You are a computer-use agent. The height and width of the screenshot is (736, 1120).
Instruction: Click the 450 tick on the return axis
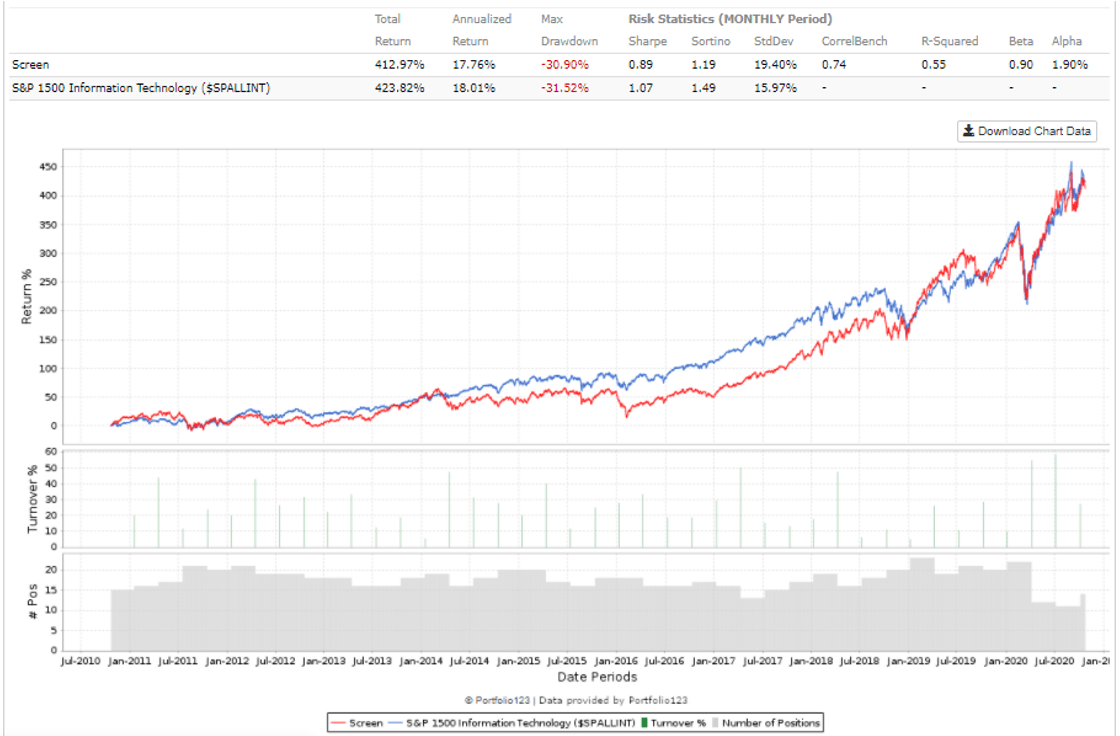click(48, 167)
